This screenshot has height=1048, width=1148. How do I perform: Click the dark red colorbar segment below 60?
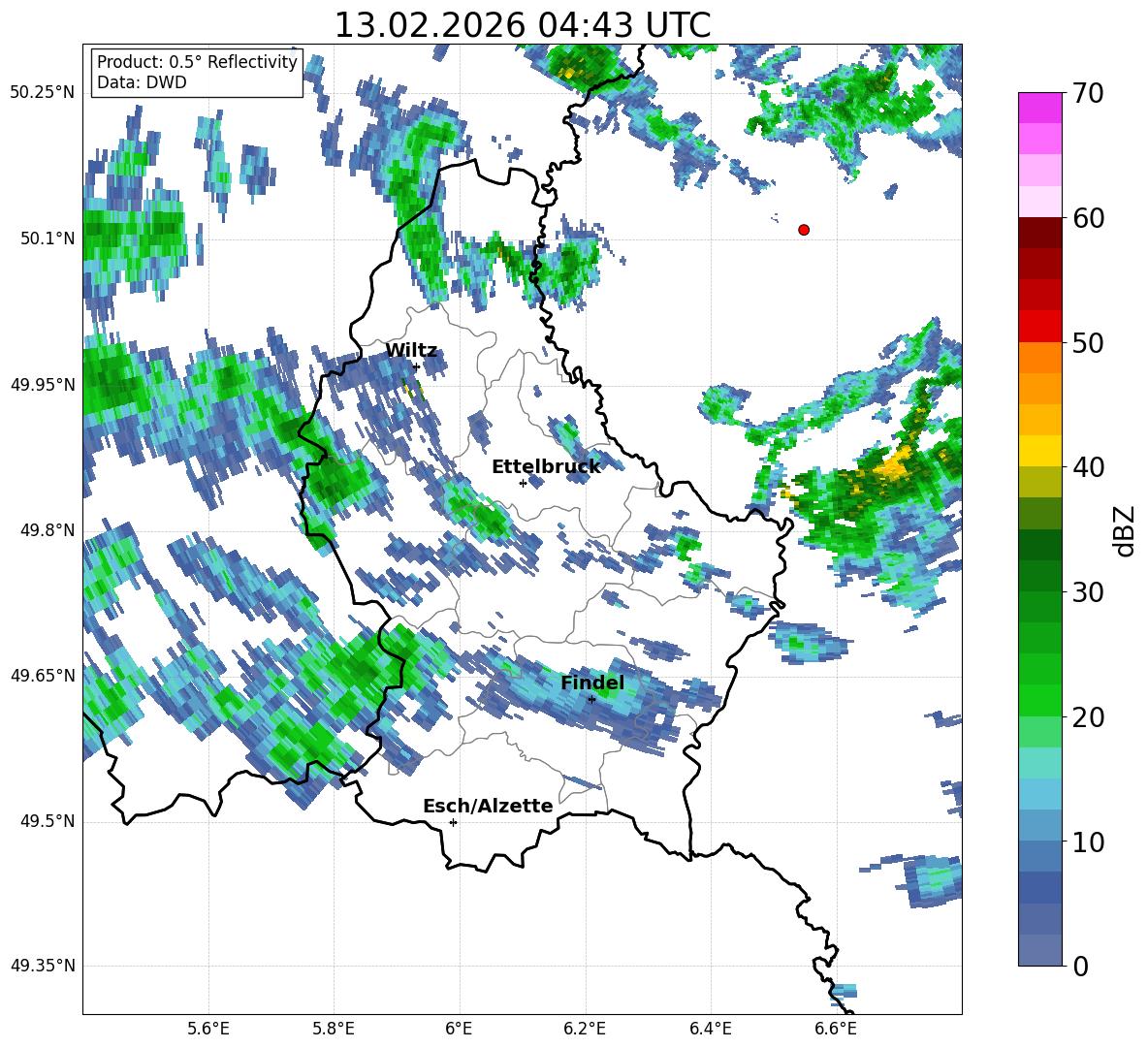1039,234
